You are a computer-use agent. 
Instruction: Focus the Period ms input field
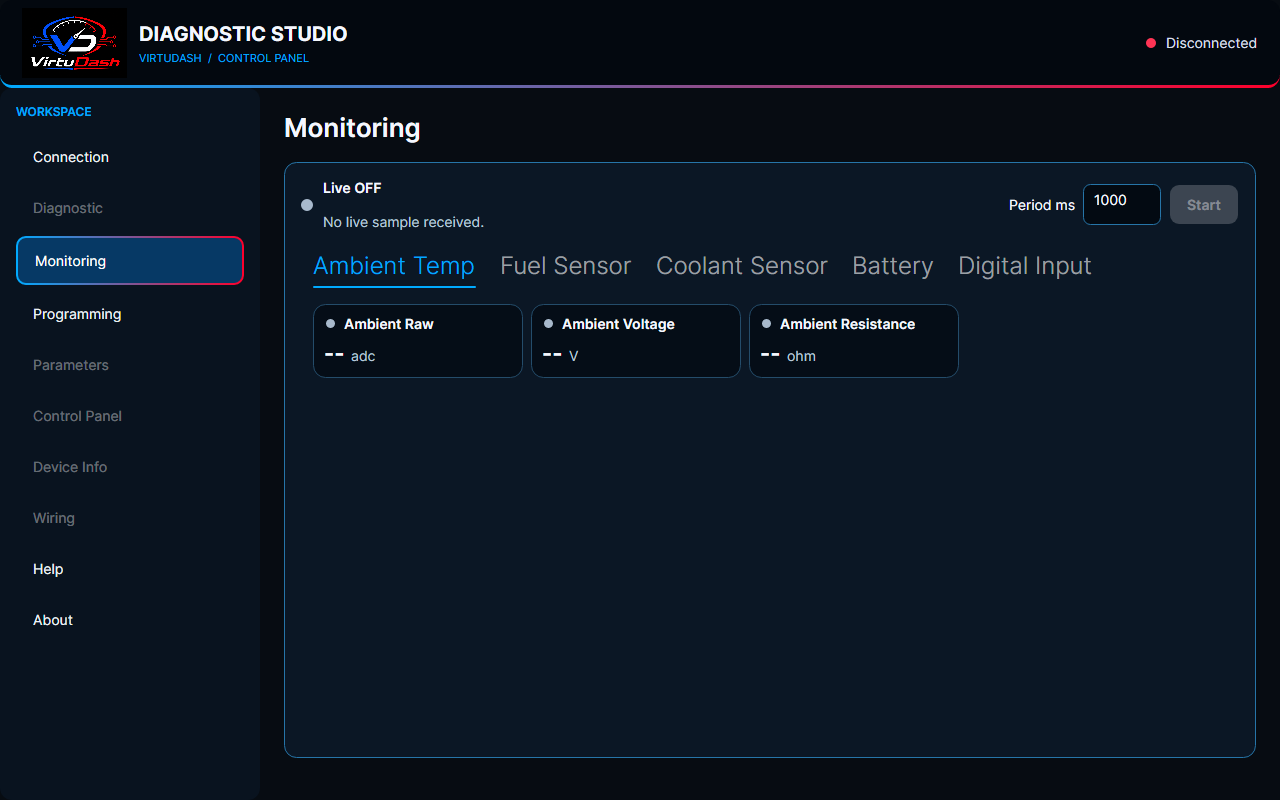(x=1122, y=205)
